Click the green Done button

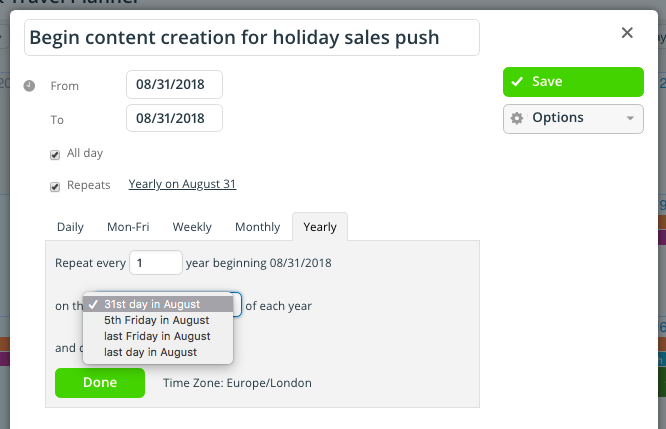click(100, 383)
